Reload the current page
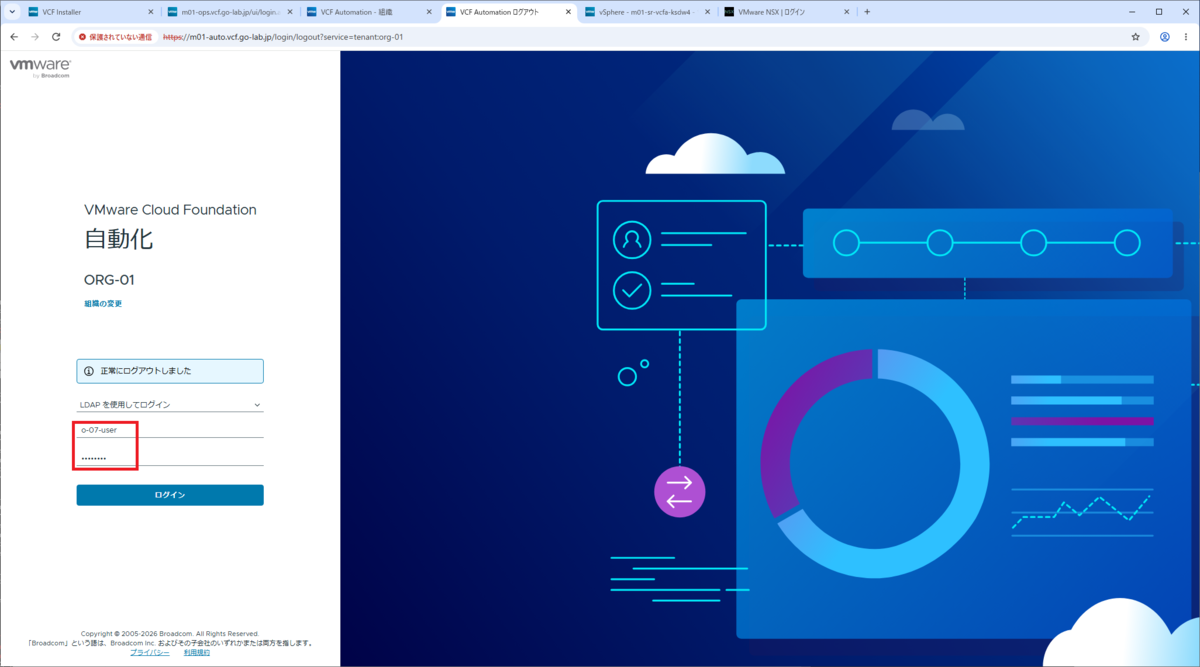 pyautogui.click(x=56, y=36)
